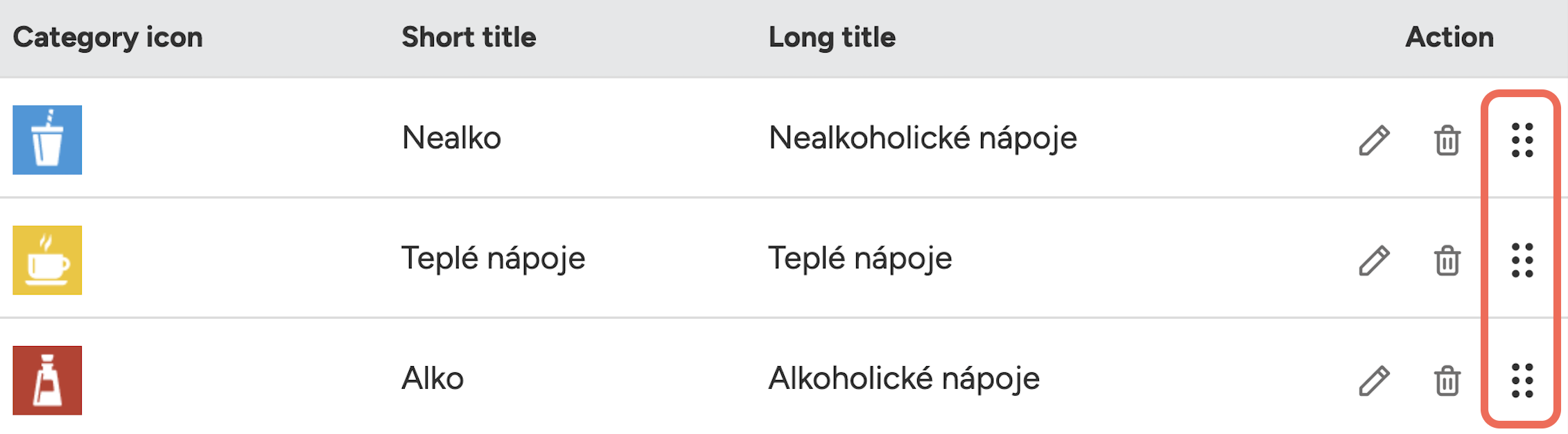Select the red bottle category icon

click(x=47, y=381)
